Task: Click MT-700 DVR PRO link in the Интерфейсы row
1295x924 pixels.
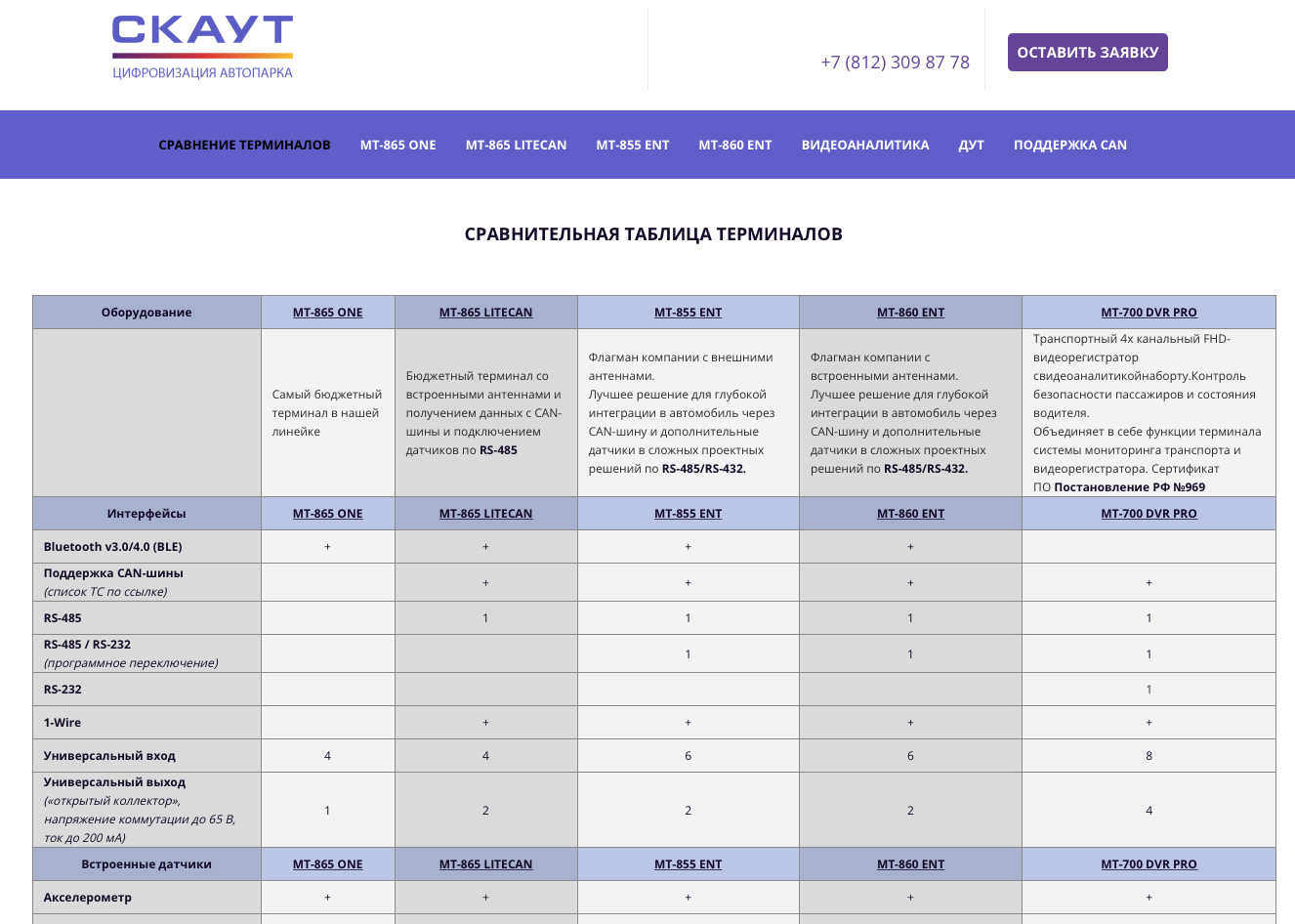Action: pos(1149,514)
